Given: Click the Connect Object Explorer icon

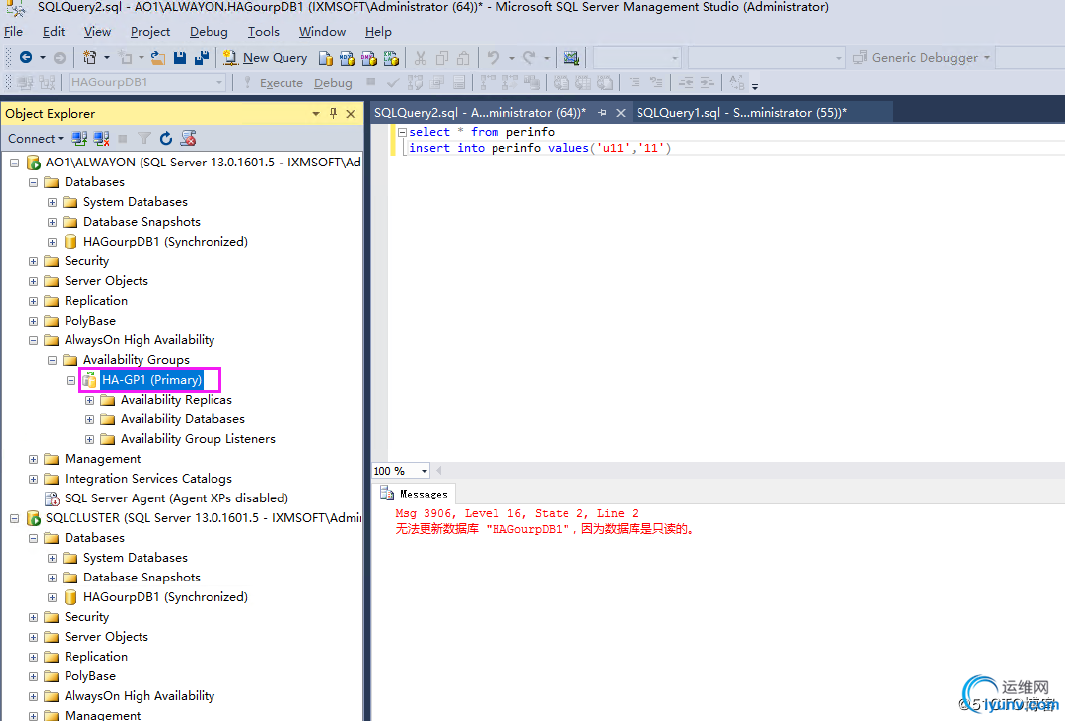Looking at the screenshot, I should click(79, 138).
